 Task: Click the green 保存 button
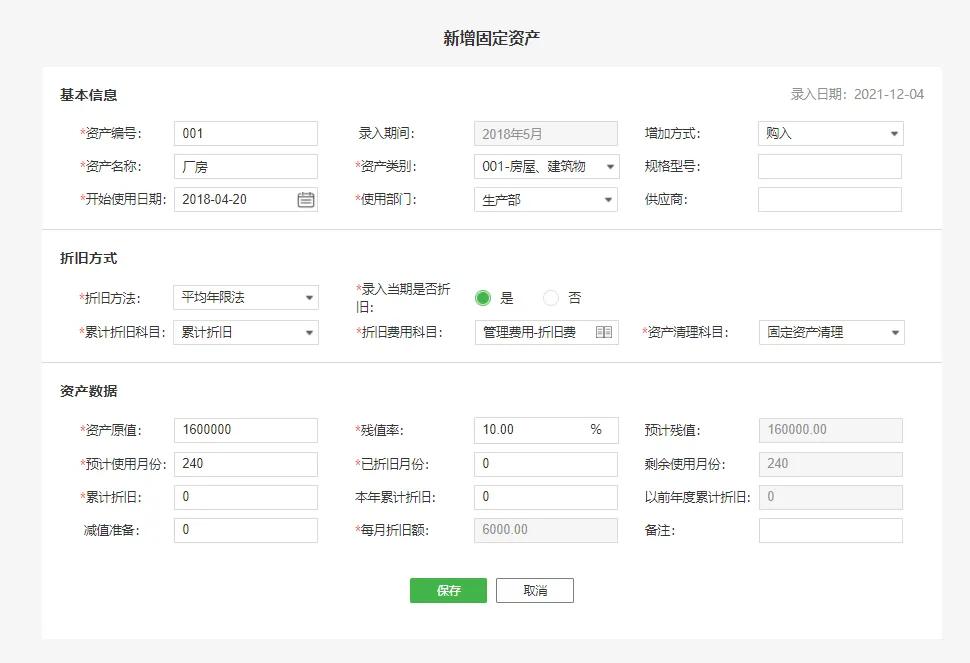click(x=447, y=590)
